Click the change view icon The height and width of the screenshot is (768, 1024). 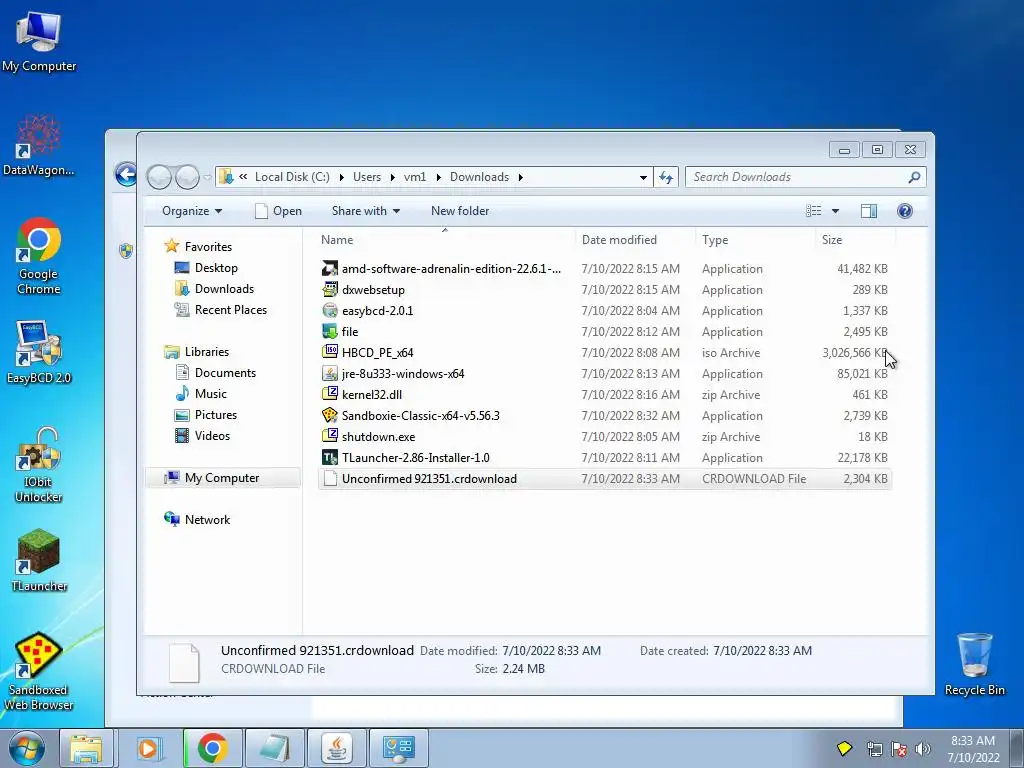point(814,211)
